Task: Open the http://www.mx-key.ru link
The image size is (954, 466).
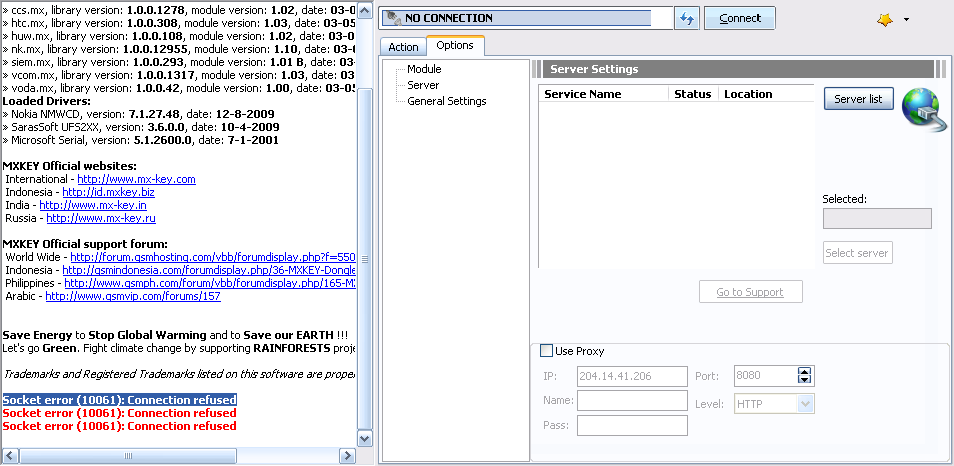Action: point(101,218)
